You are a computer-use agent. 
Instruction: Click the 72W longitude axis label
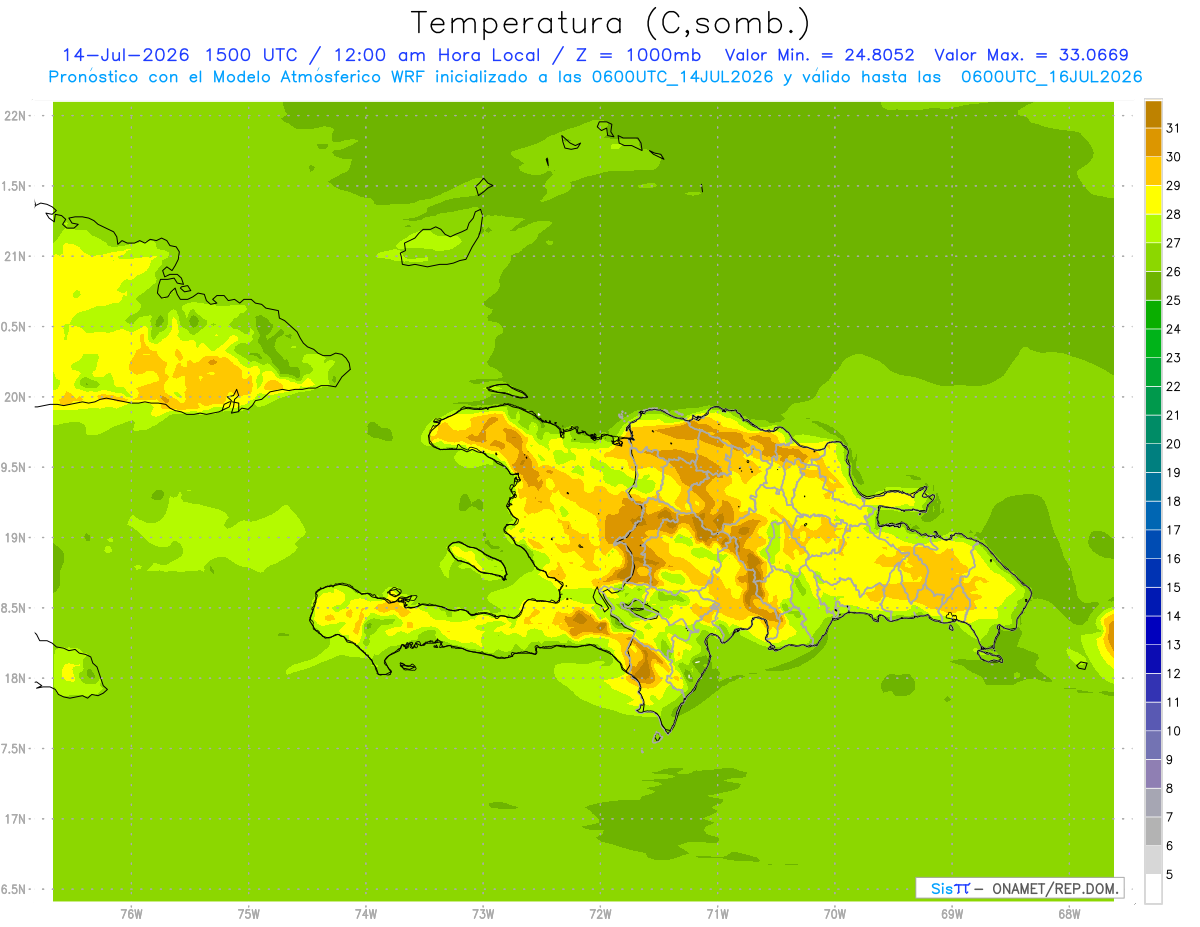coord(600,914)
